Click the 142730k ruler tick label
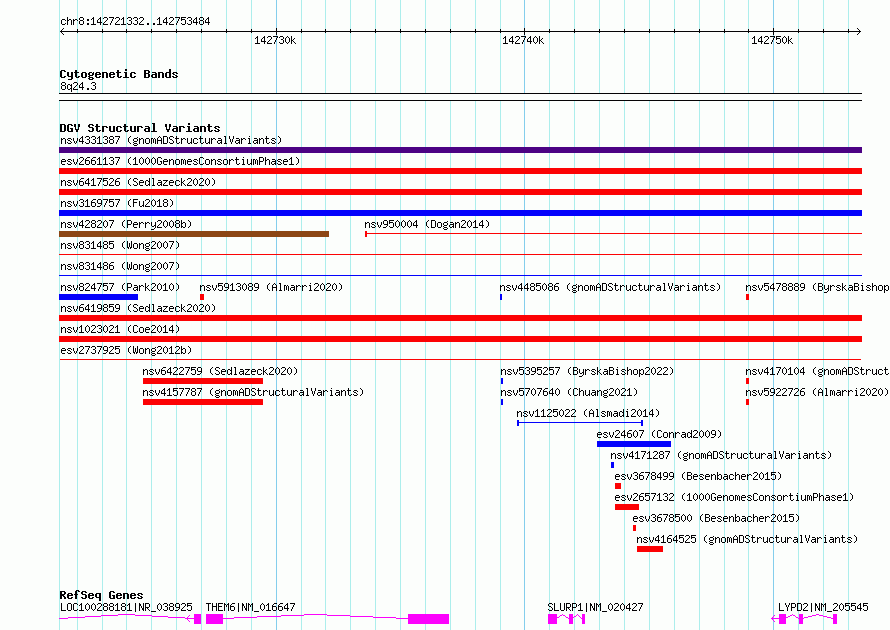 click(275, 40)
